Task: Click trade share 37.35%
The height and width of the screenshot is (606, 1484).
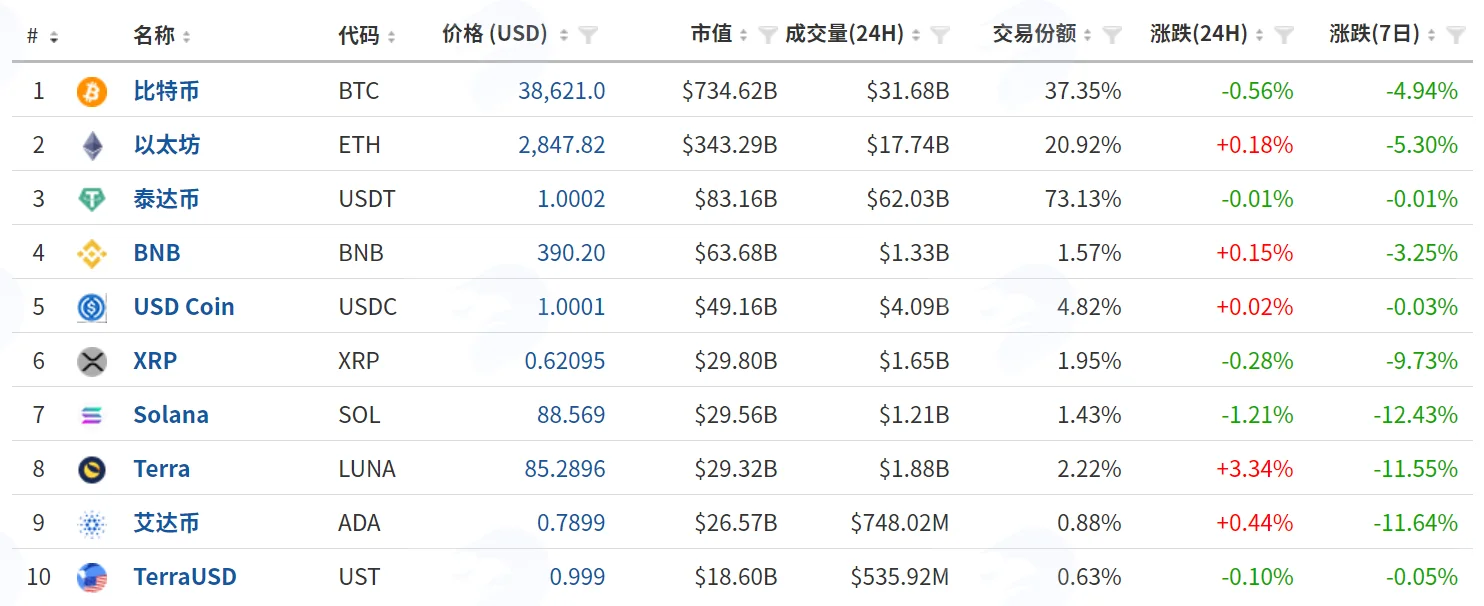Action: pos(1083,91)
